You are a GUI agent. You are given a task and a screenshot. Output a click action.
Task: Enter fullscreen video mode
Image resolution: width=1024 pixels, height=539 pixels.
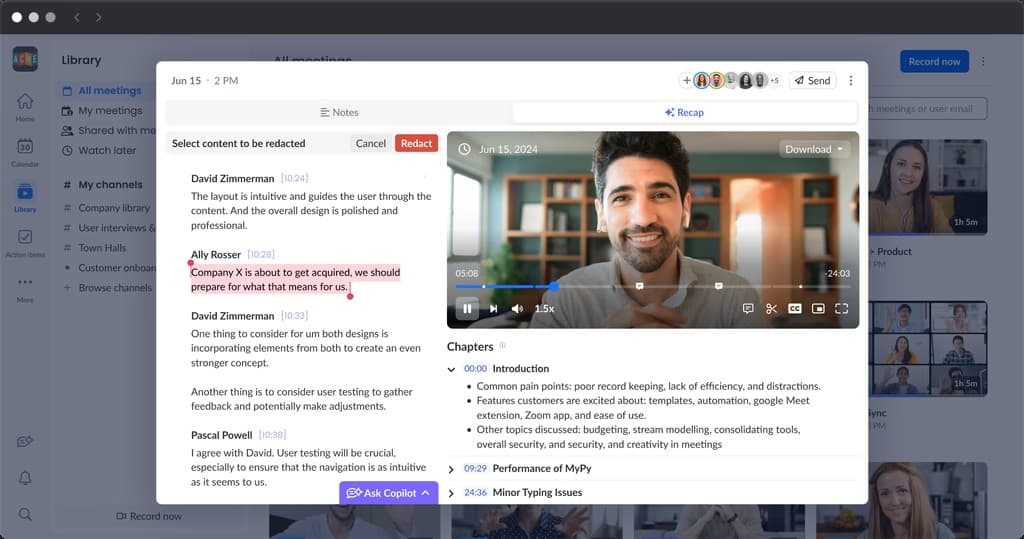(841, 309)
